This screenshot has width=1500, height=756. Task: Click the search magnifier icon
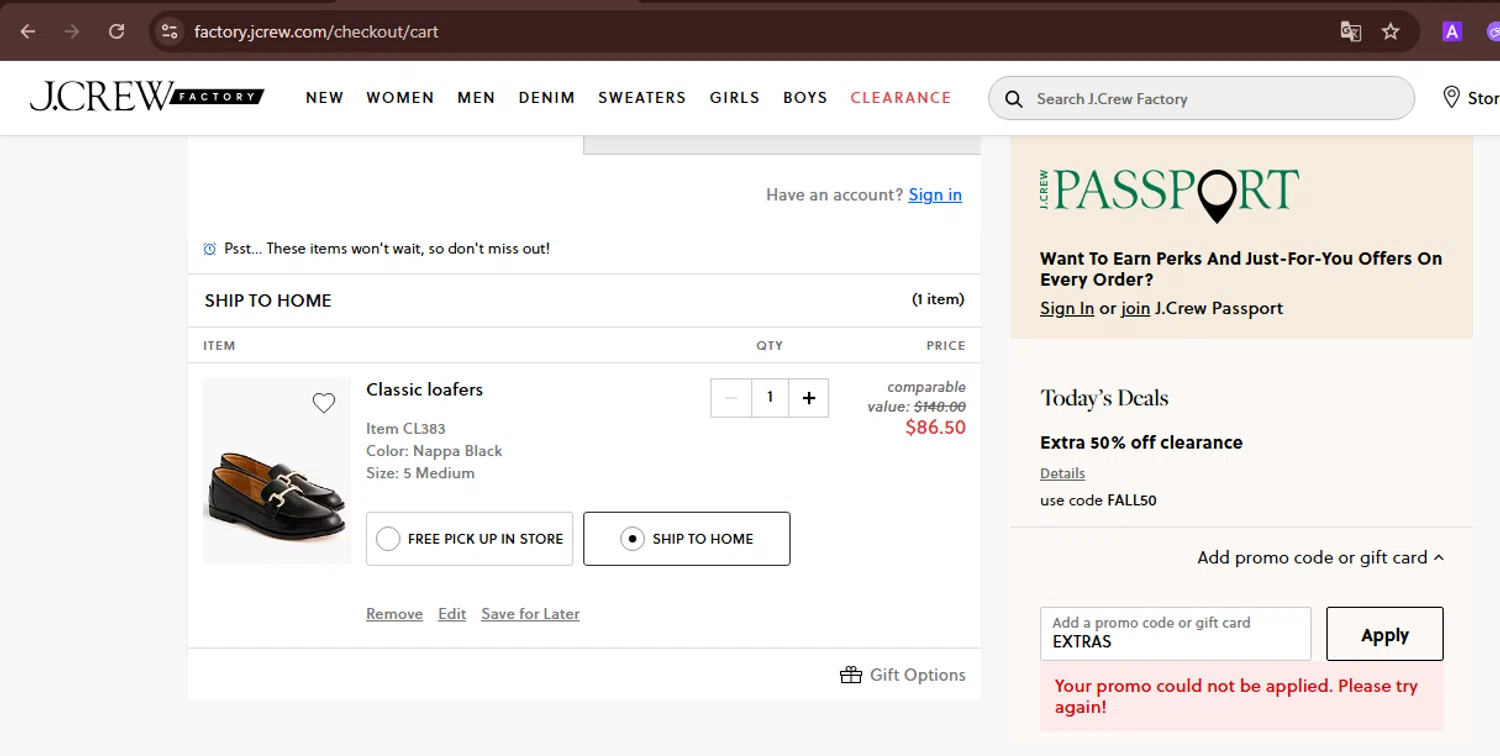coord(1013,99)
